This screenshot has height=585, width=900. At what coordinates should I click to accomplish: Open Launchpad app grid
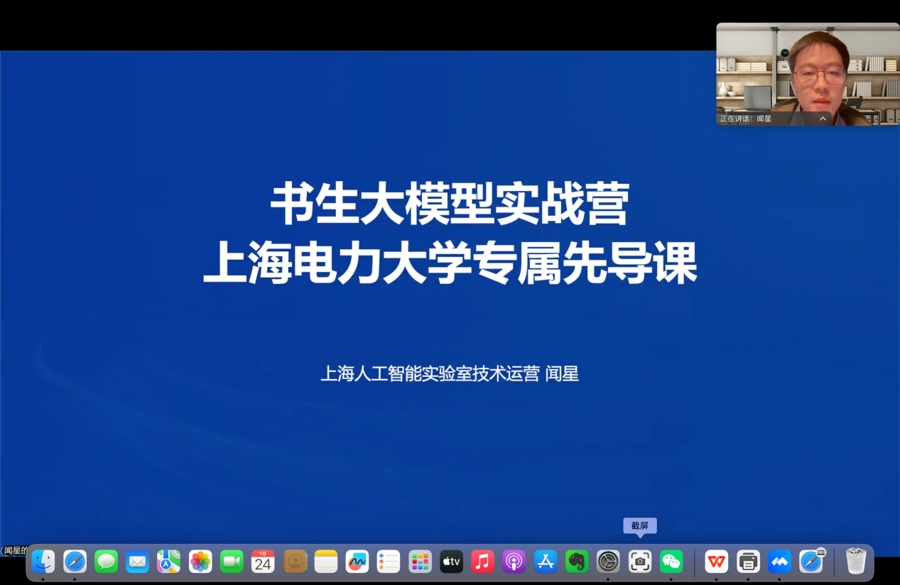click(420, 562)
